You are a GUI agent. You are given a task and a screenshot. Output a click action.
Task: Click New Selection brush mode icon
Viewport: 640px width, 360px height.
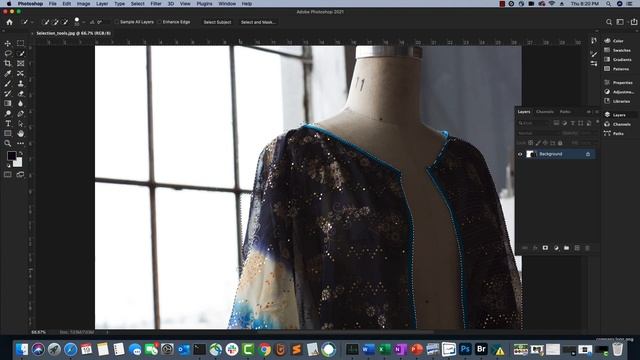(x=46, y=22)
